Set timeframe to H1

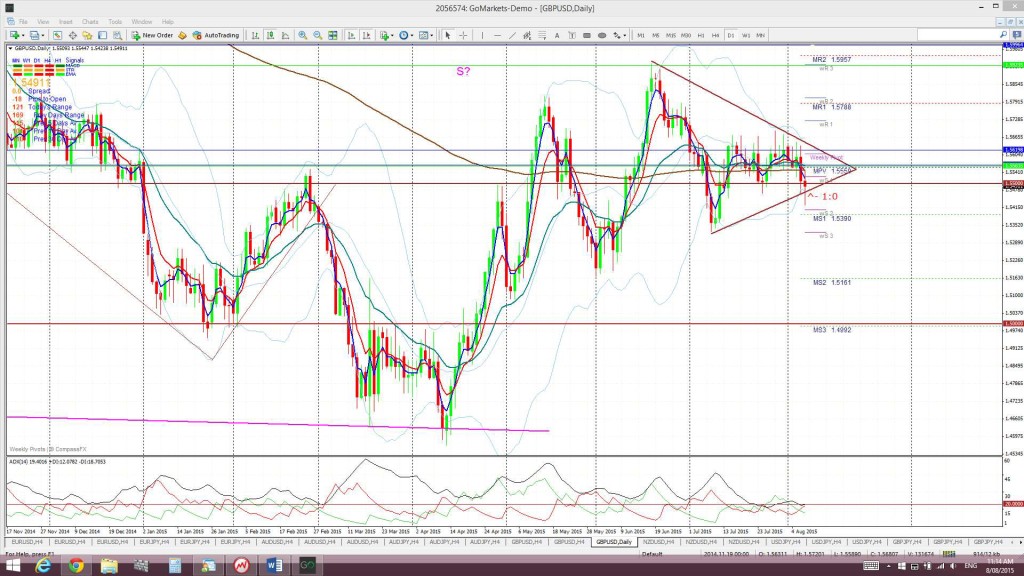[701, 35]
